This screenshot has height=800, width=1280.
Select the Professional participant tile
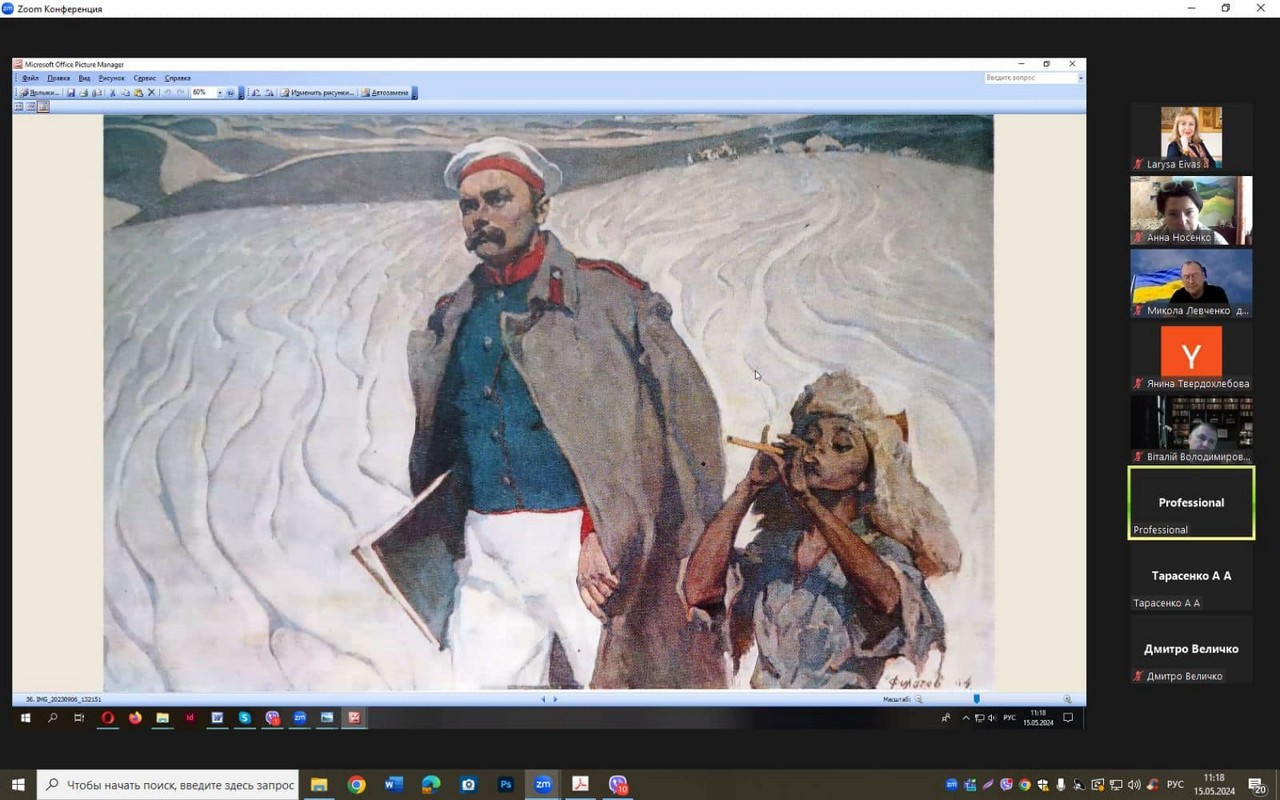pos(1191,503)
